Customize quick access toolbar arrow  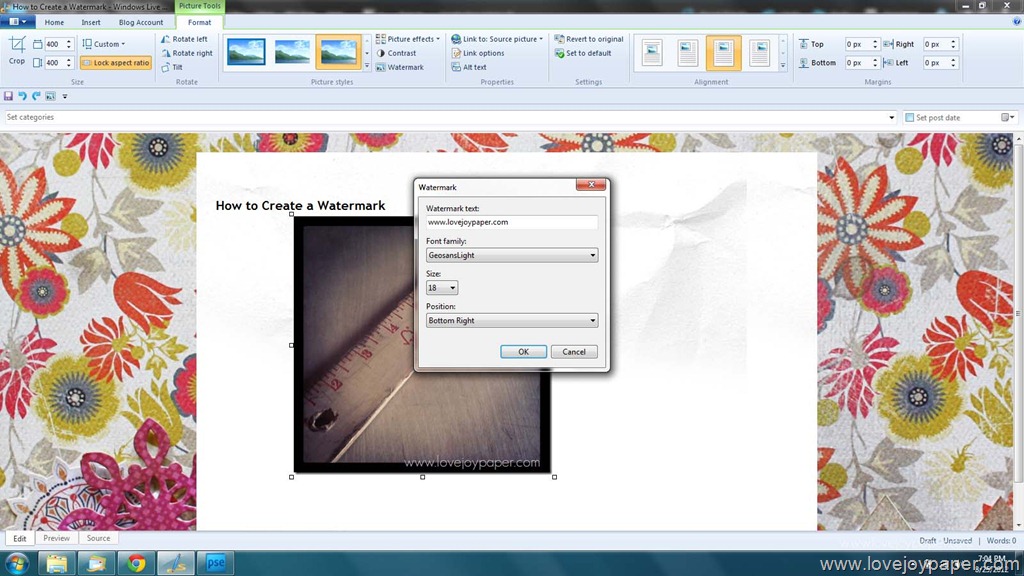[x=65, y=97]
